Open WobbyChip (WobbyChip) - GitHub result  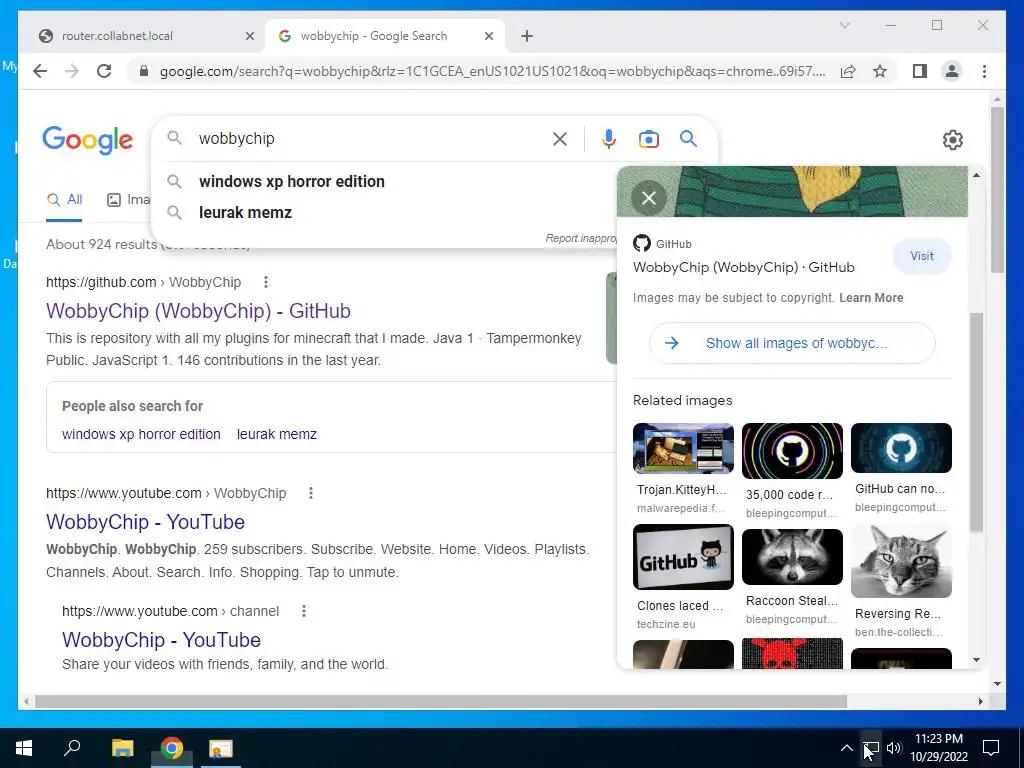pyautogui.click(x=198, y=311)
